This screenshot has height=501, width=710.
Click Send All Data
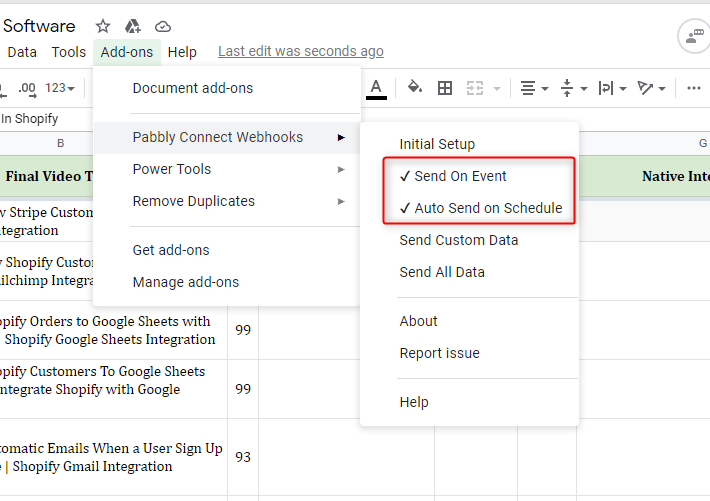click(470, 272)
